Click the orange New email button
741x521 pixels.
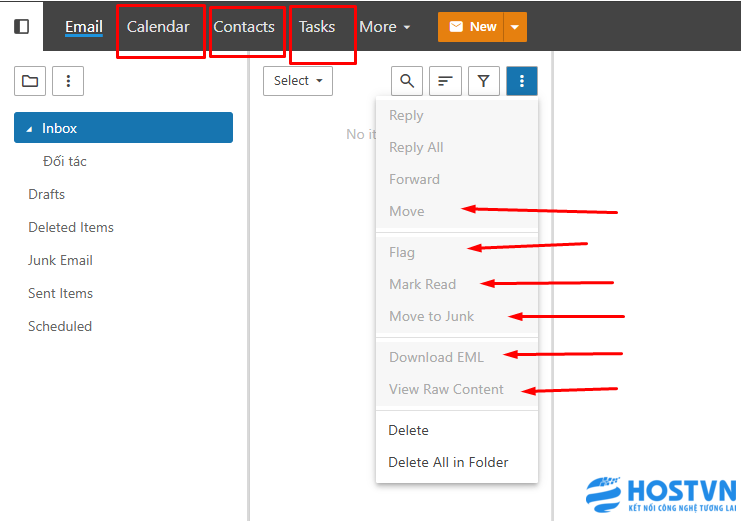(x=472, y=27)
